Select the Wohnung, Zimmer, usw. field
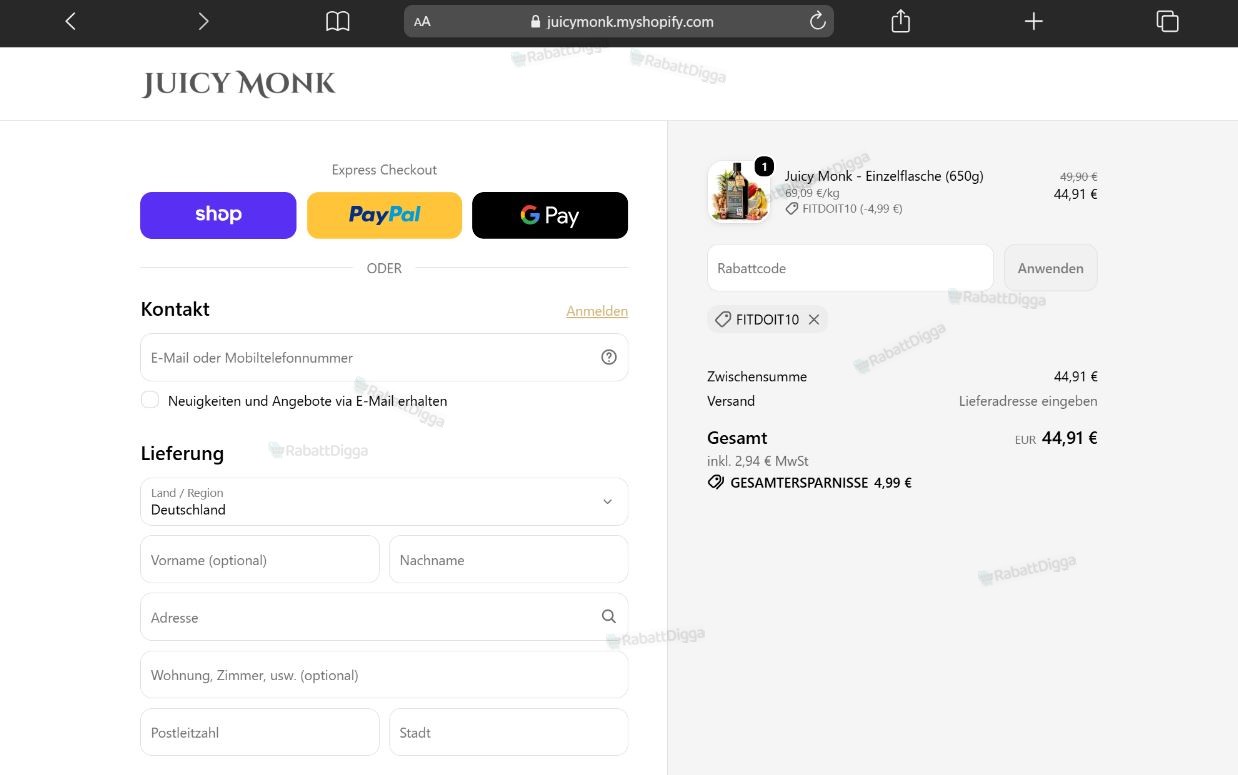 [x=384, y=674]
